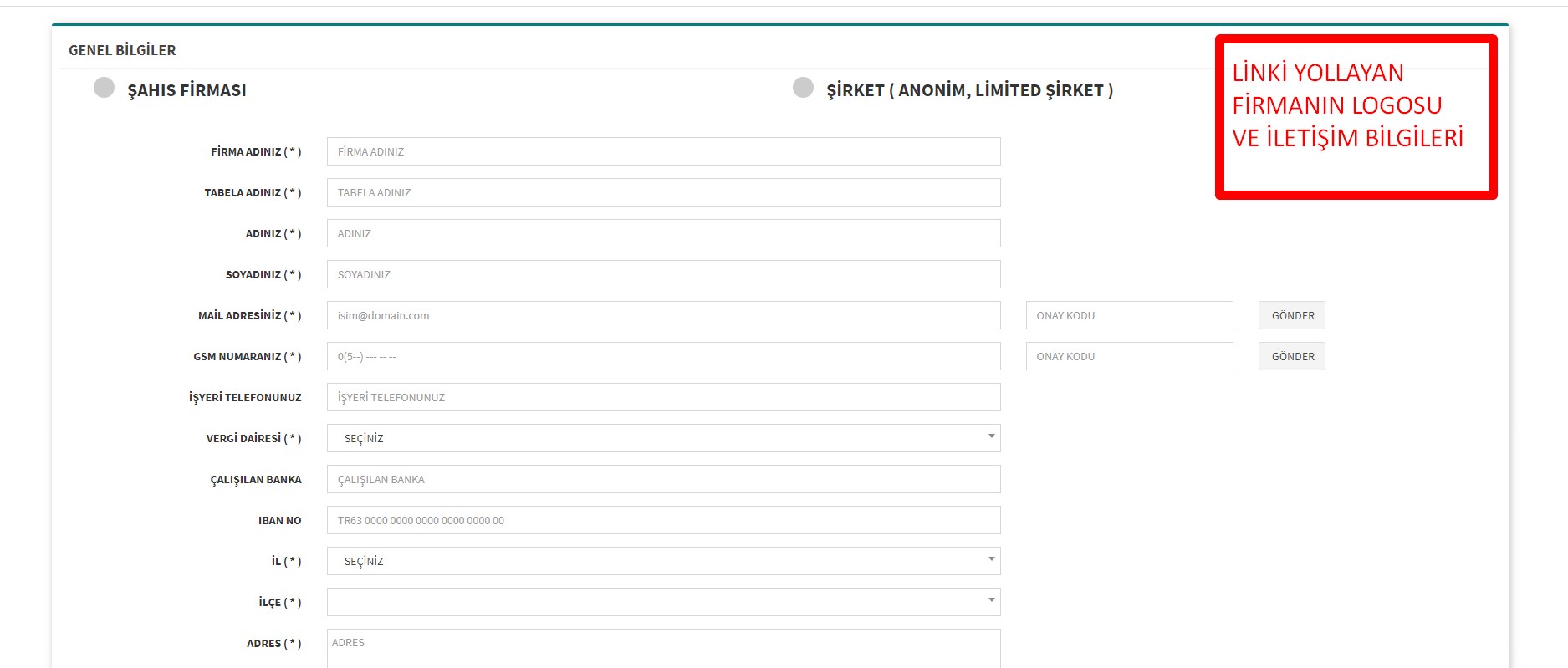Viewport: 1568px width, 668px height.
Task: Choose the ŞİRKET (Anonim, Limited Şirket) option
Action: [803, 88]
